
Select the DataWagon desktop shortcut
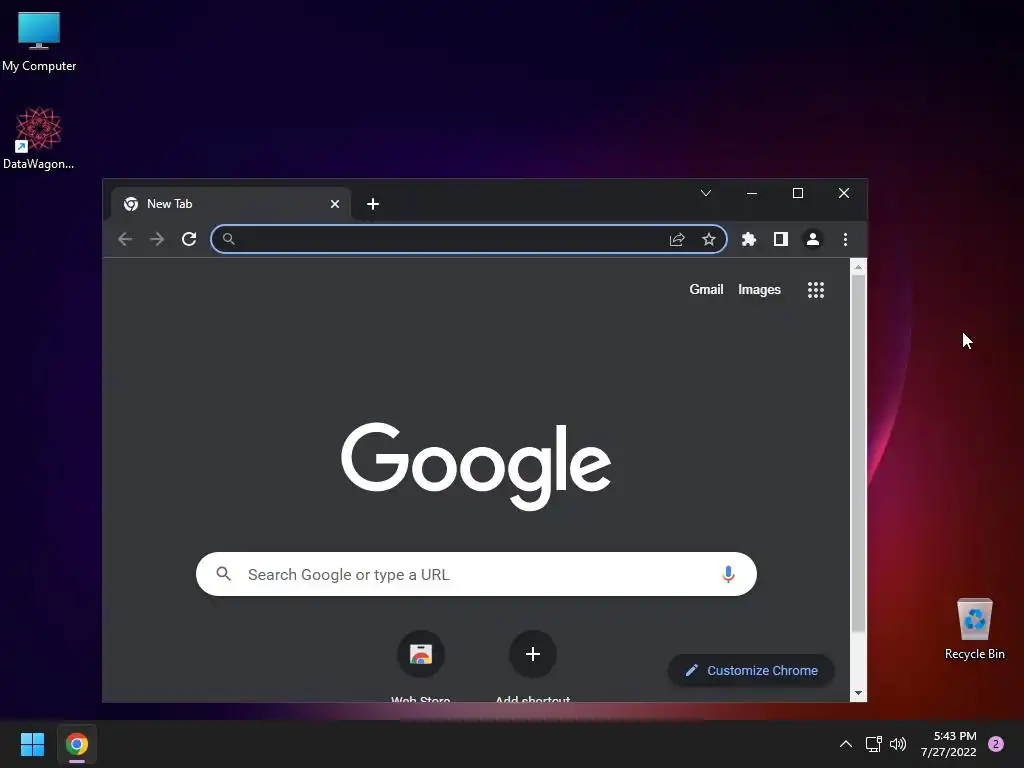coord(39,138)
